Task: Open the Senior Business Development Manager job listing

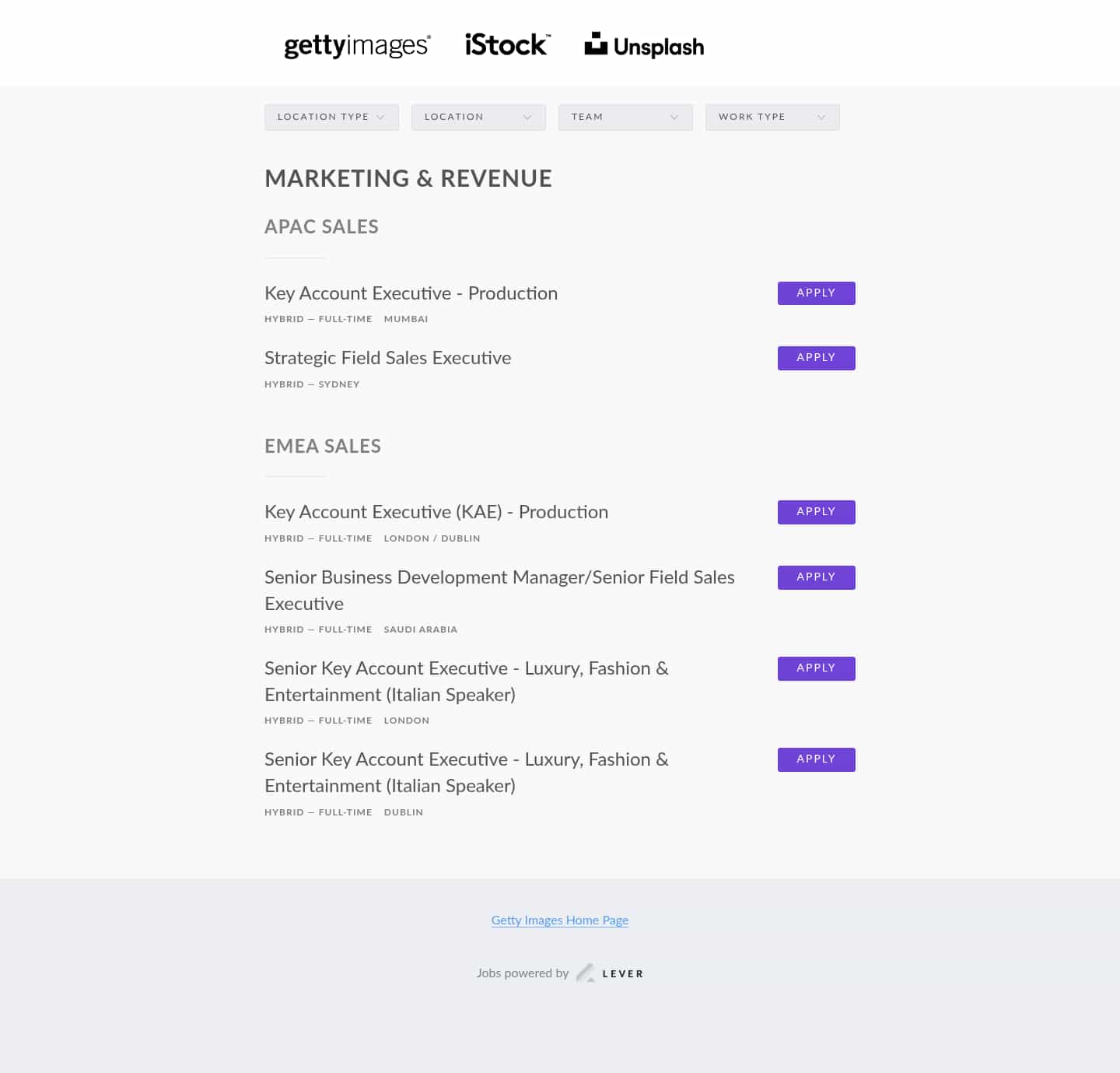Action: (x=499, y=591)
